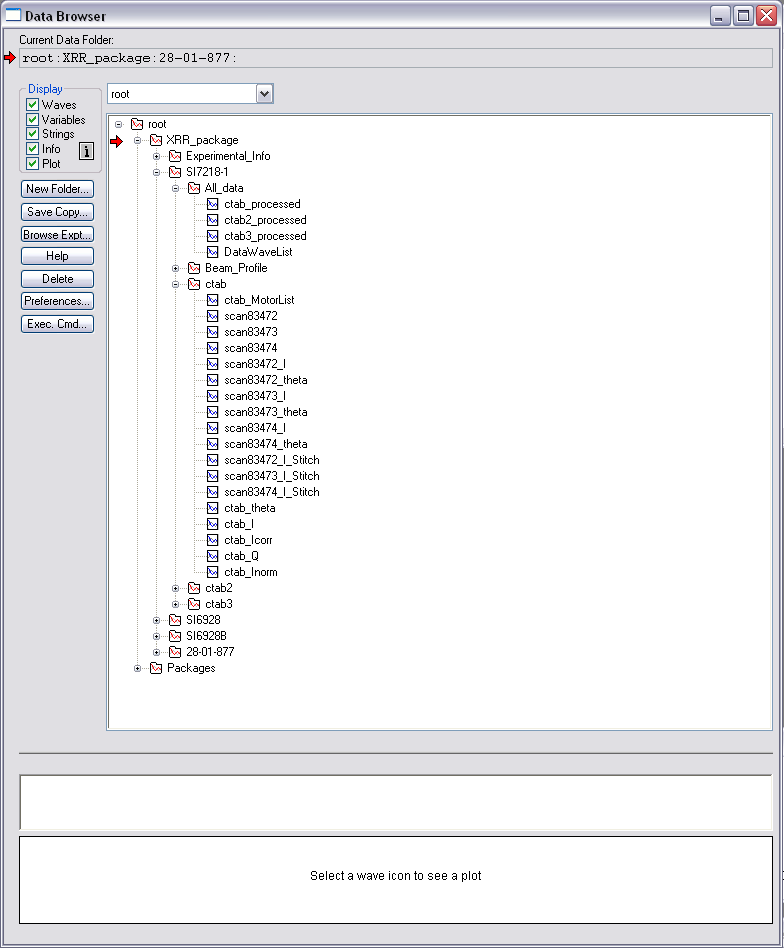784x948 pixels.
Task: Collapse the XRR_package node
Action: [x=138, y=140]
